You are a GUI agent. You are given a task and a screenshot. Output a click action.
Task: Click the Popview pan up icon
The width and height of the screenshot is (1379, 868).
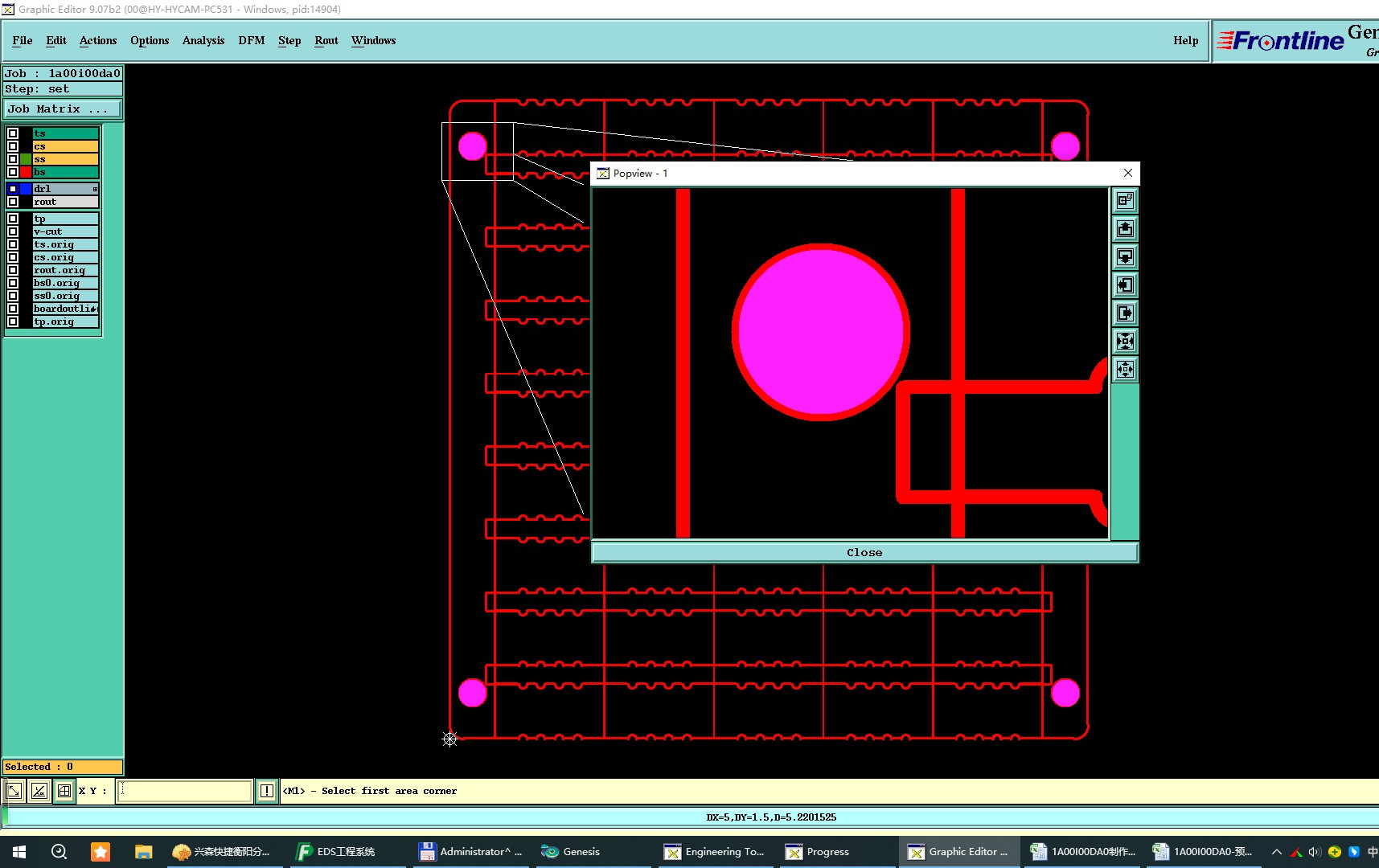pyautogui.click(x=1125, y=229)
